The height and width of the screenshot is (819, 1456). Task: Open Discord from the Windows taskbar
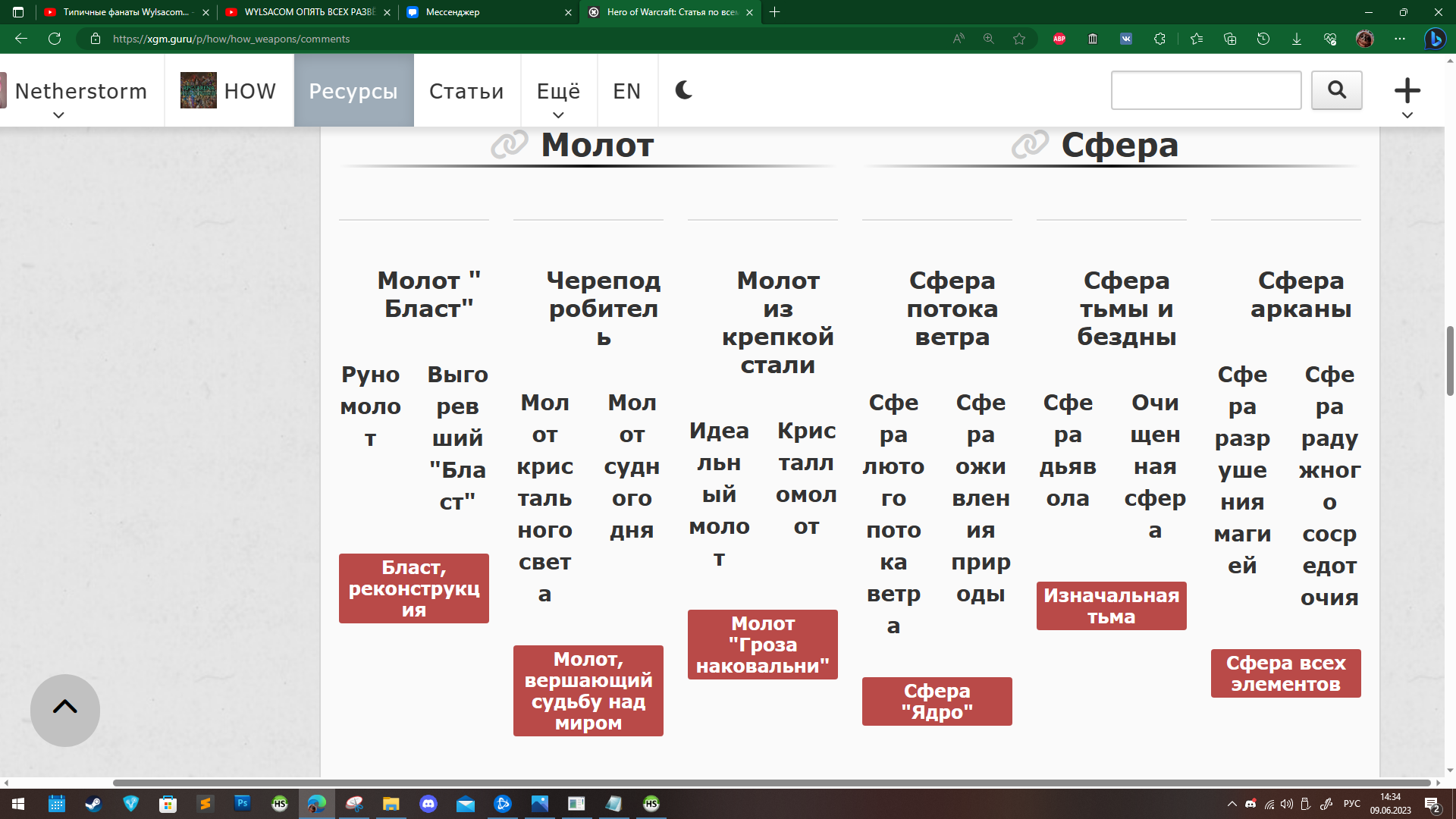click(x=428, y=804)
